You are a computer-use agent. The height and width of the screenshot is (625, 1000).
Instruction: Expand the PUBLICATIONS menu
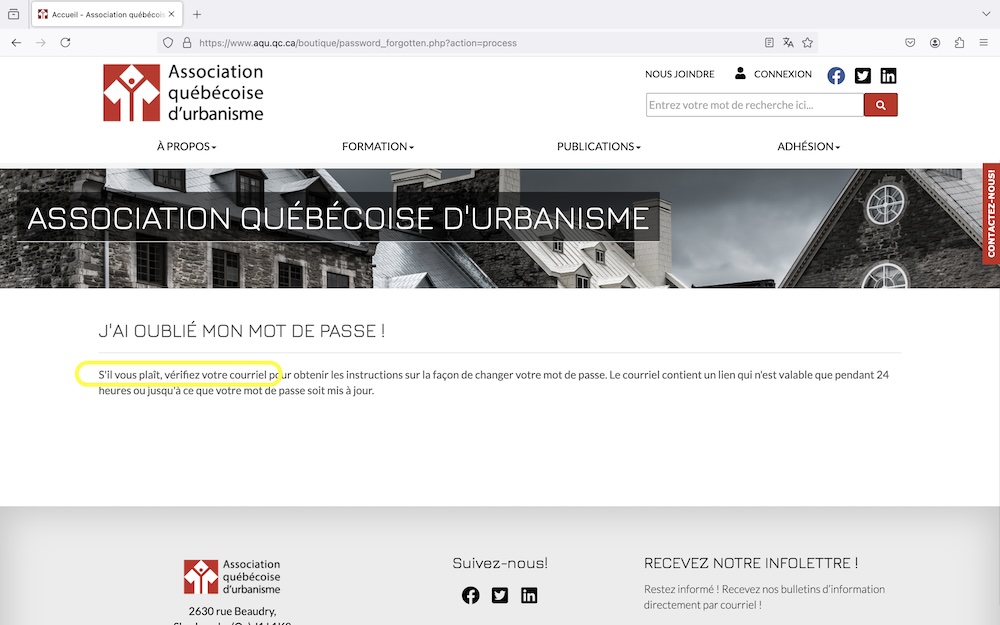click(x=598, y=147)
